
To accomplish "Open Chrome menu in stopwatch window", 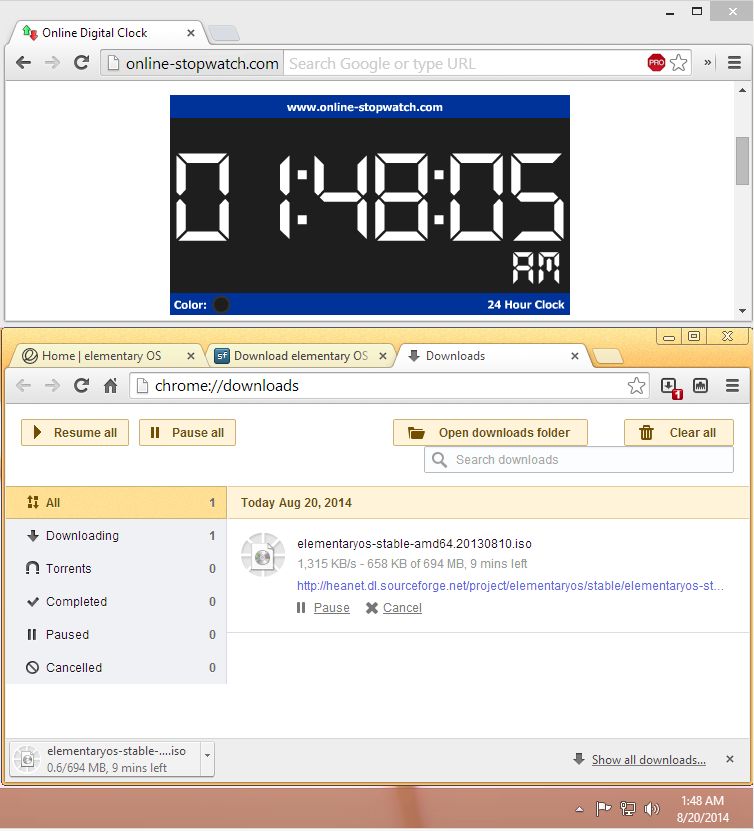I will (x=734, y=63).
